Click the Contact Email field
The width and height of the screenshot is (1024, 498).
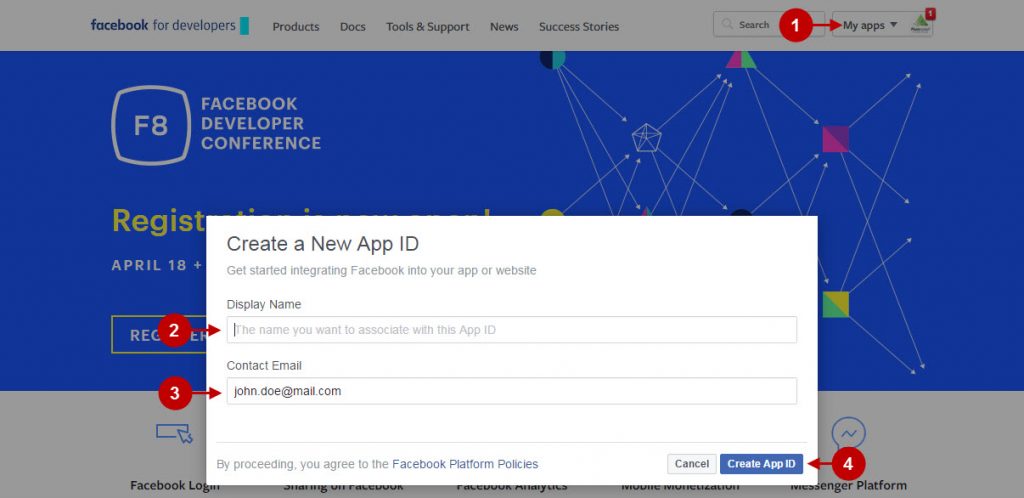coord(511,391)
